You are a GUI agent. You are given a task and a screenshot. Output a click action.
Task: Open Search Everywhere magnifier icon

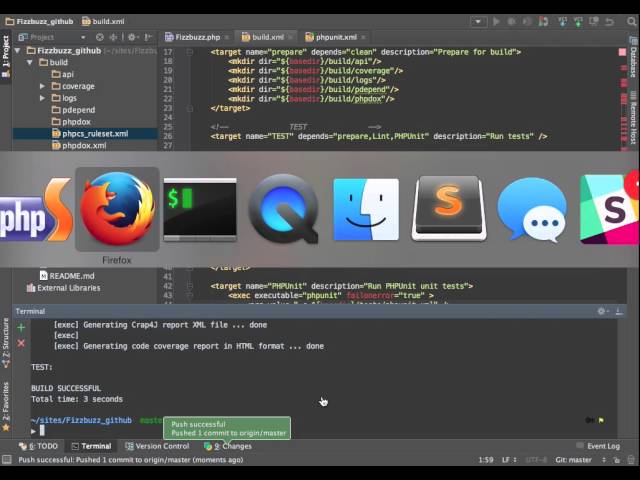(631, 21)
